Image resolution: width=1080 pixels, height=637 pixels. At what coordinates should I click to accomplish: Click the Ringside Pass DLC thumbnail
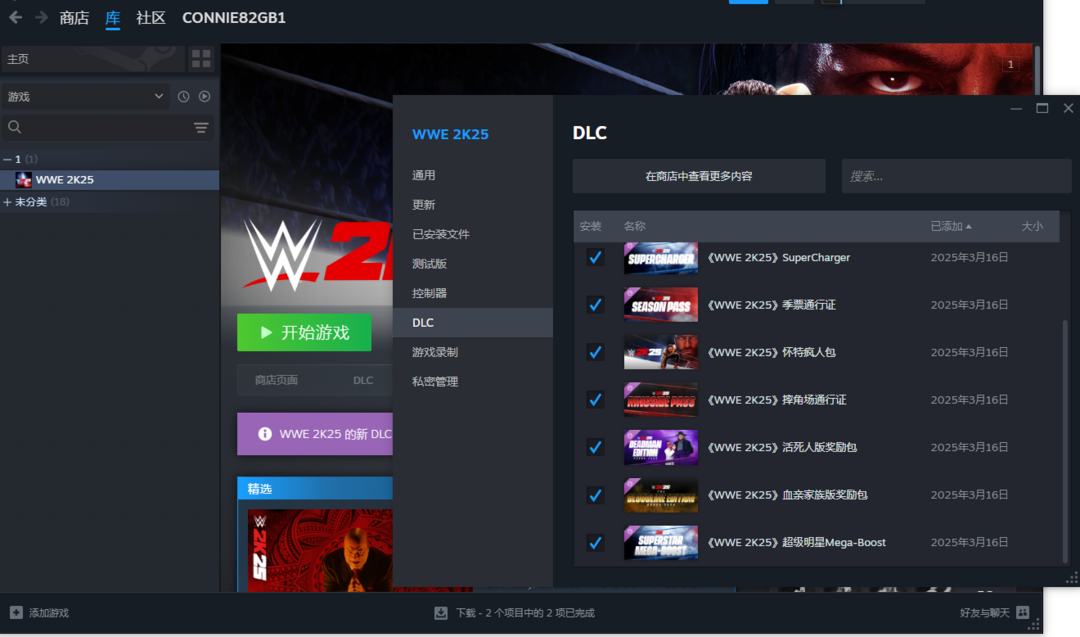pos(661,400)
